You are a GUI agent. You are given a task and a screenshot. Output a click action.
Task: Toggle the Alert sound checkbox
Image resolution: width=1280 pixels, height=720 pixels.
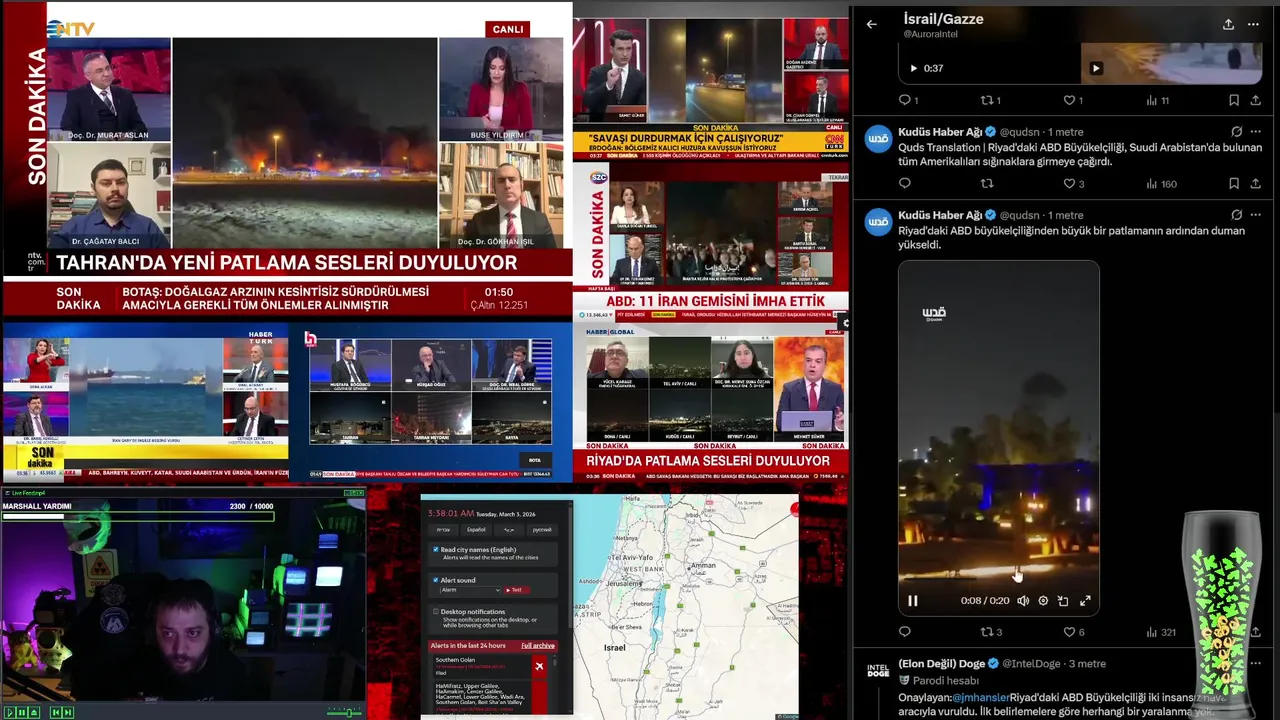(x=436, y=580)
